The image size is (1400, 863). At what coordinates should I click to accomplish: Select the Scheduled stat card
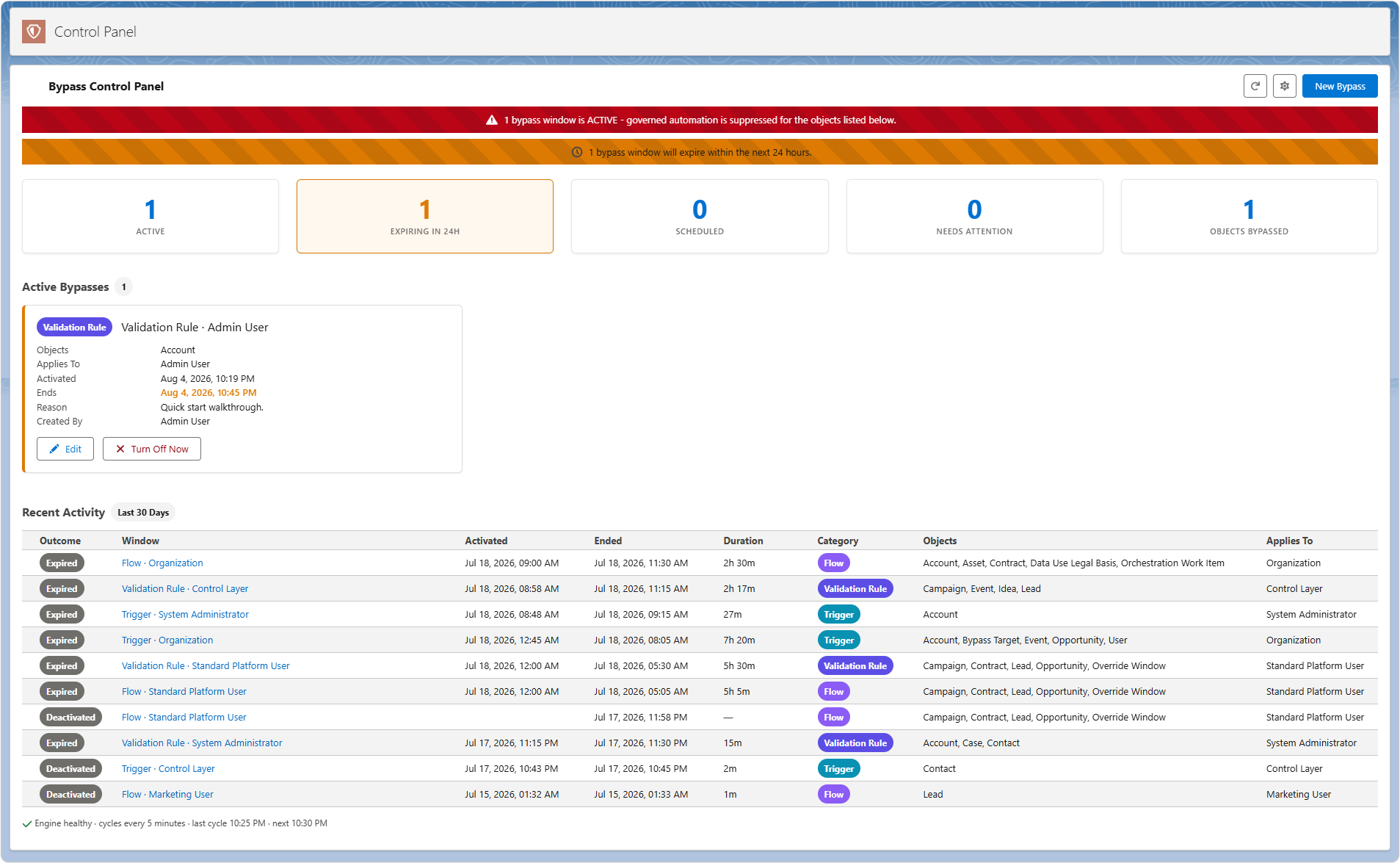pyautogui.click(x=700, y=217)
